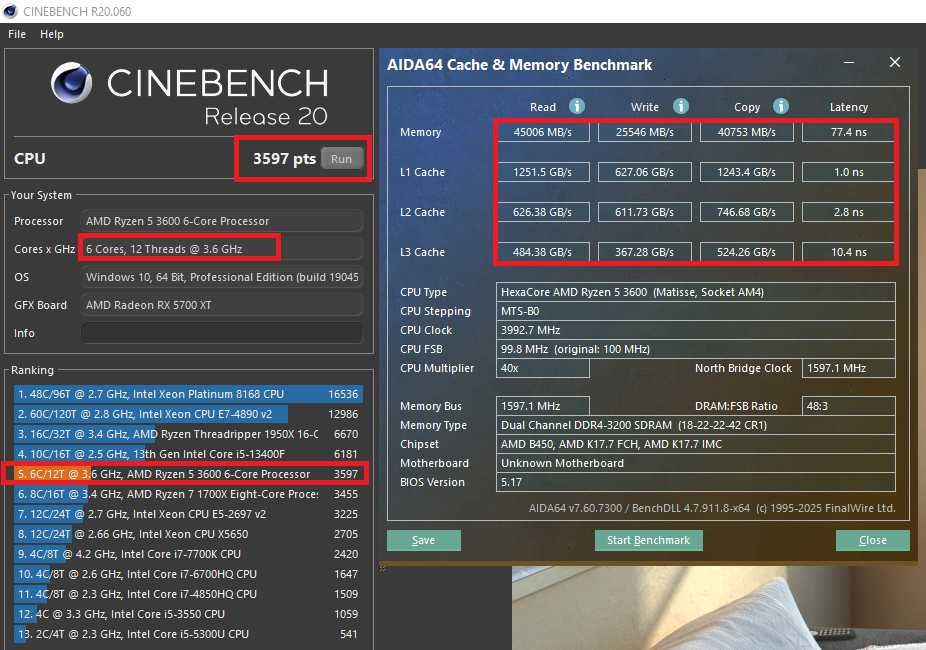
Task: Click CPU Multiplier value 40x
Action: coord(543,368)
